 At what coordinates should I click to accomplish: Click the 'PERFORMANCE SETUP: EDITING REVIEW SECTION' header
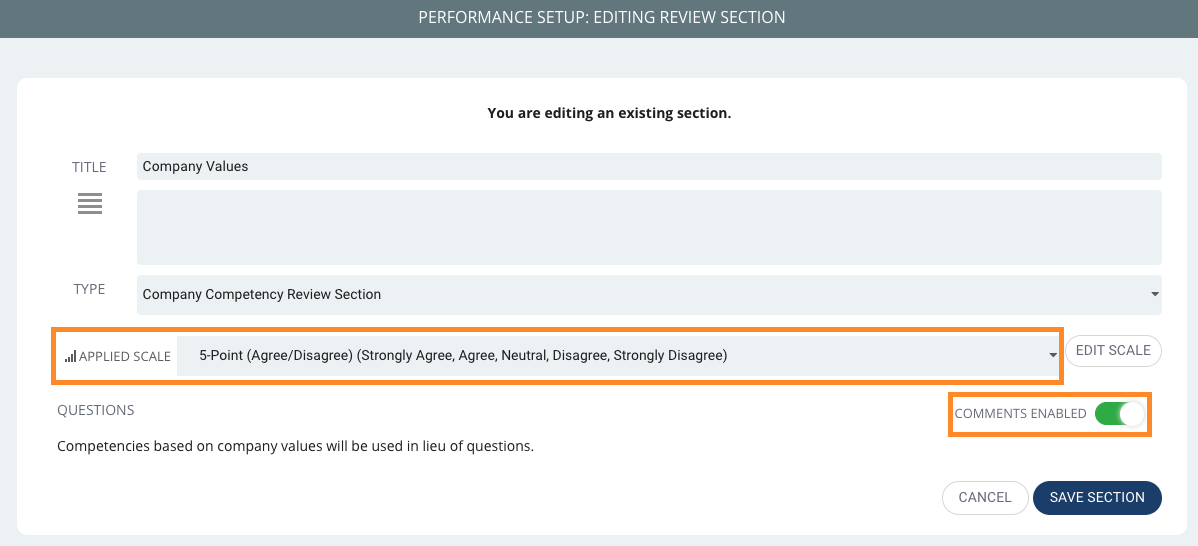pyautogui.click(x=601, y=17)
